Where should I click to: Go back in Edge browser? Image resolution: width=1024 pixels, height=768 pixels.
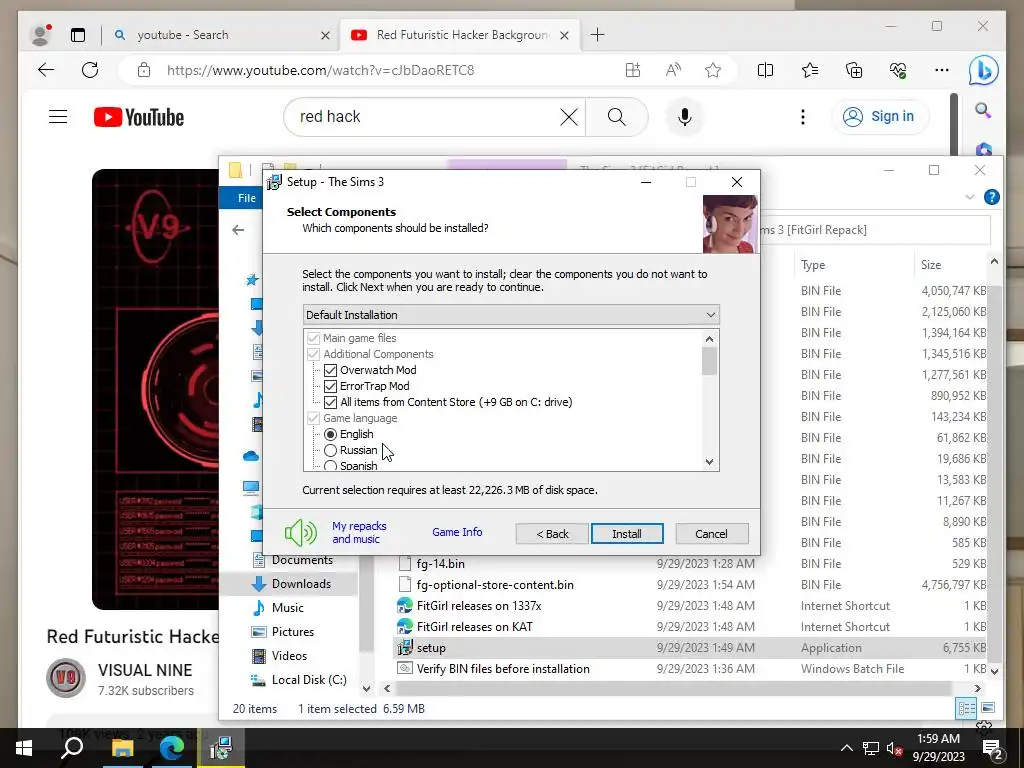[46, 70]
